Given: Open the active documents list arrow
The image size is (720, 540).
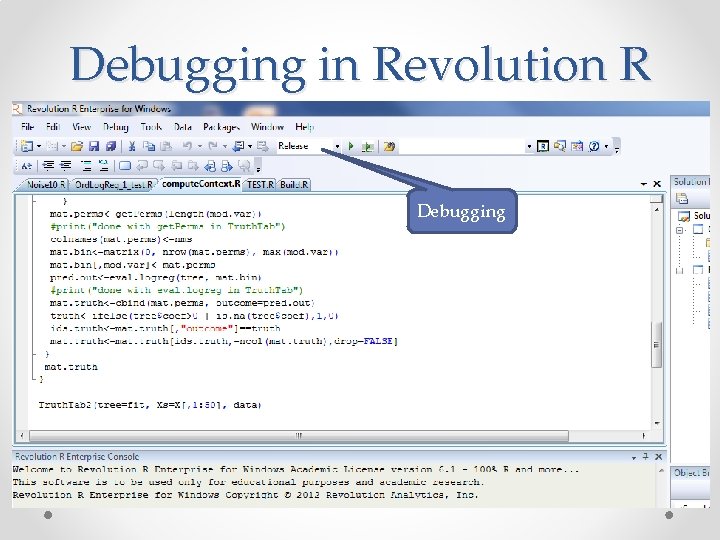Looking at the screenshot, I should click(x=644, y=184).
